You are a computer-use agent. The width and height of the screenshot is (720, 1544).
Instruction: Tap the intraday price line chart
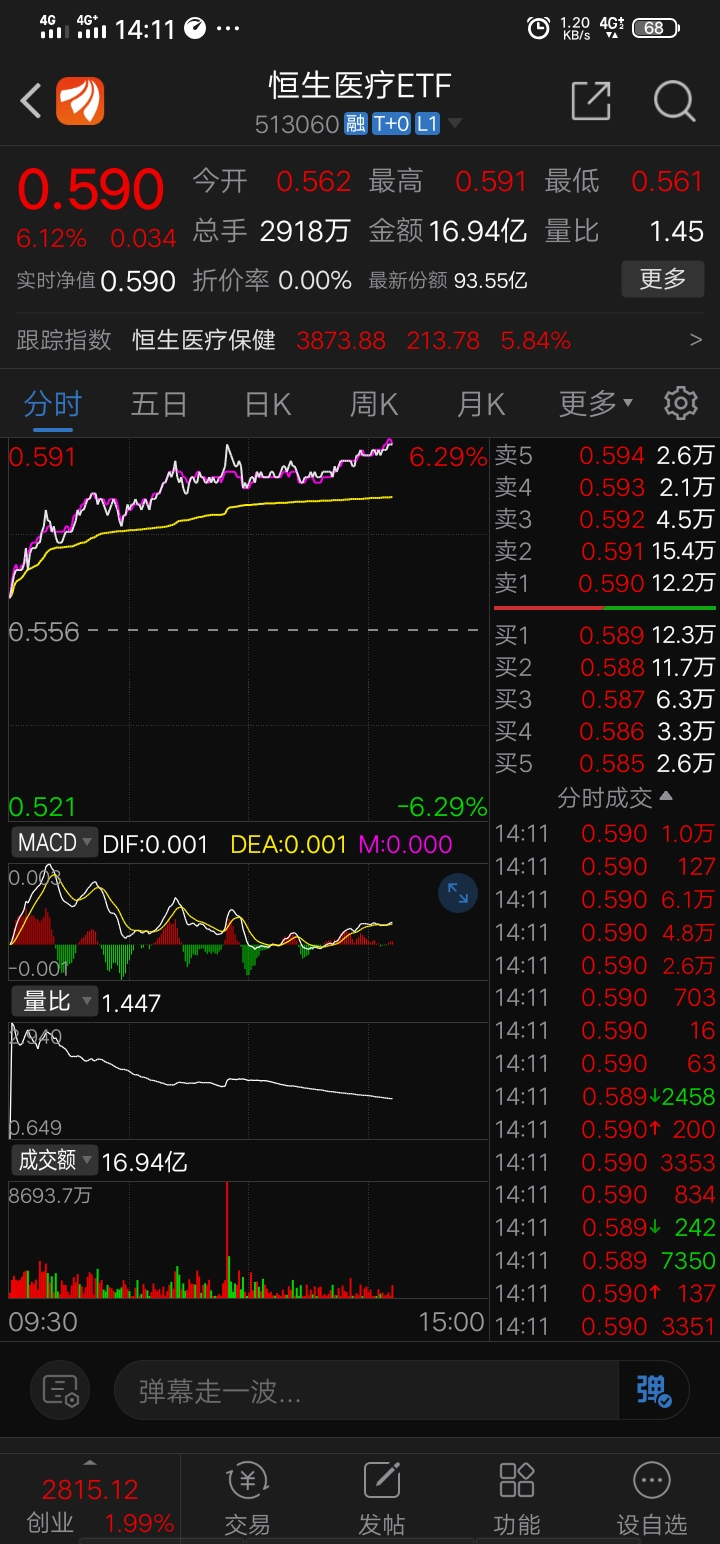pyautogui.click(x=248, y=630)
